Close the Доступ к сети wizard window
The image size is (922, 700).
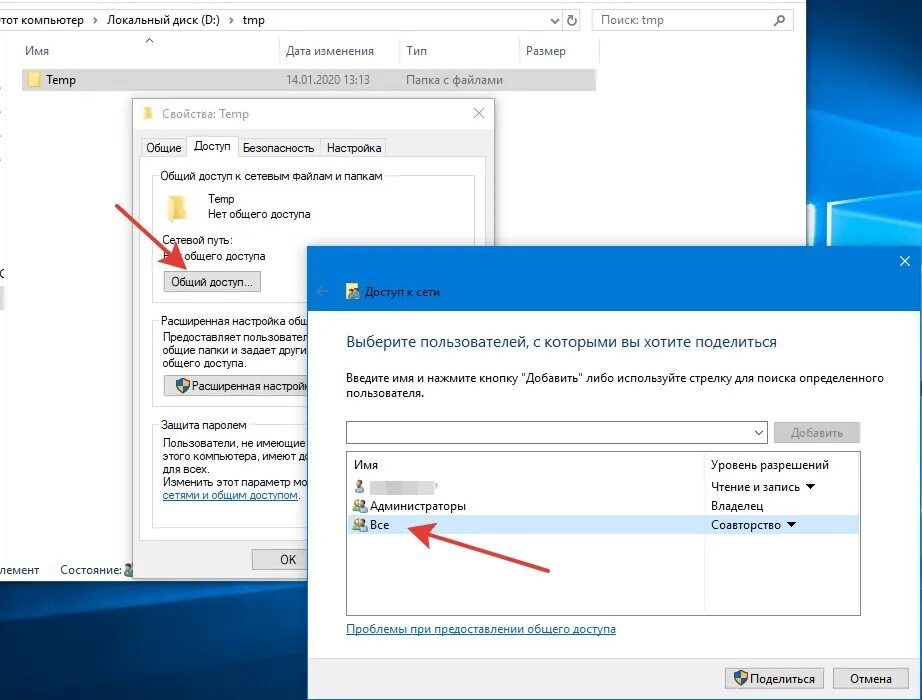point(905,261)
